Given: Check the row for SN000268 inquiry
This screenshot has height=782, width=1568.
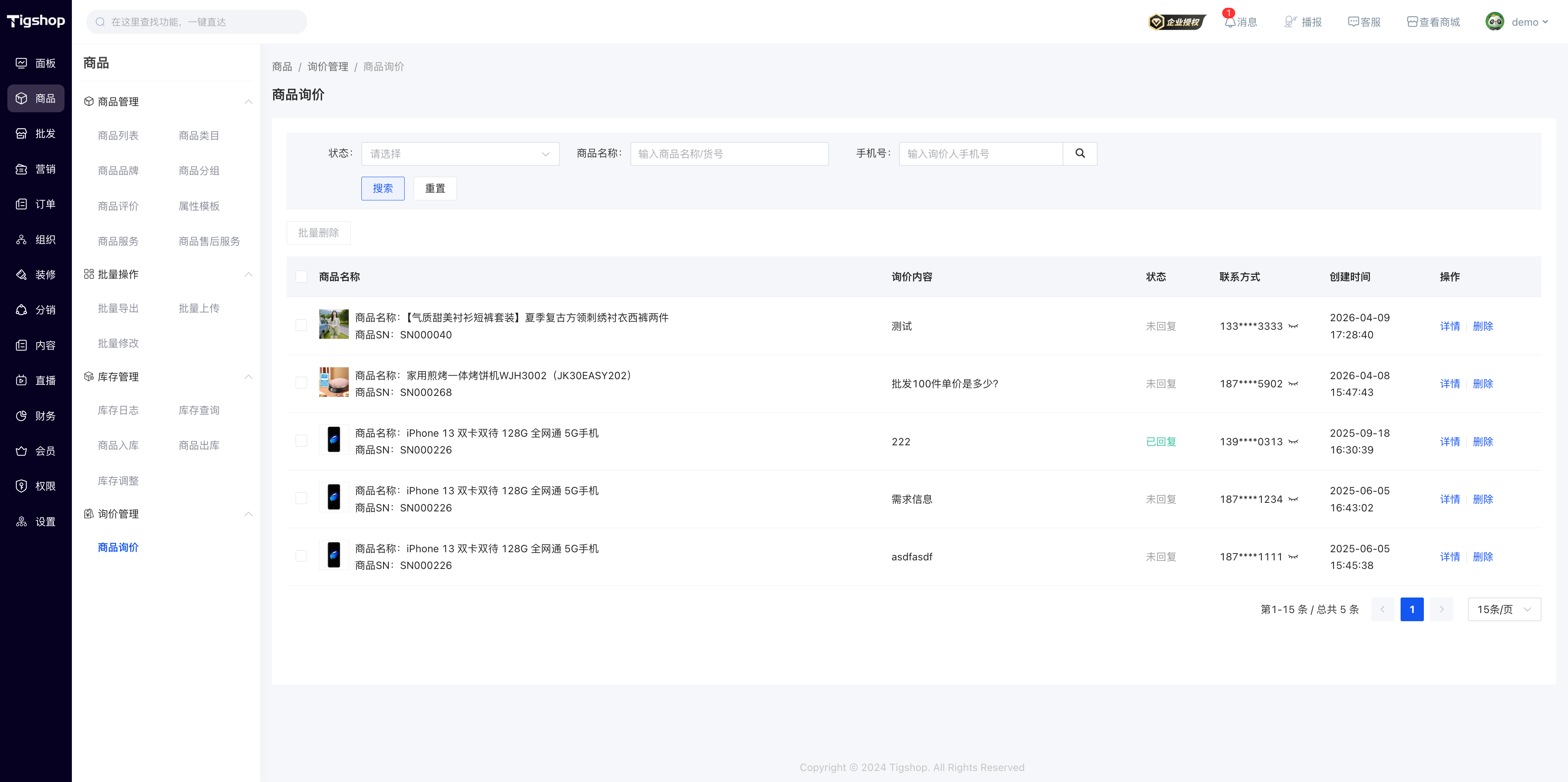Looking at the screenshot, I should pyautogui.click(x=301, y=383).
